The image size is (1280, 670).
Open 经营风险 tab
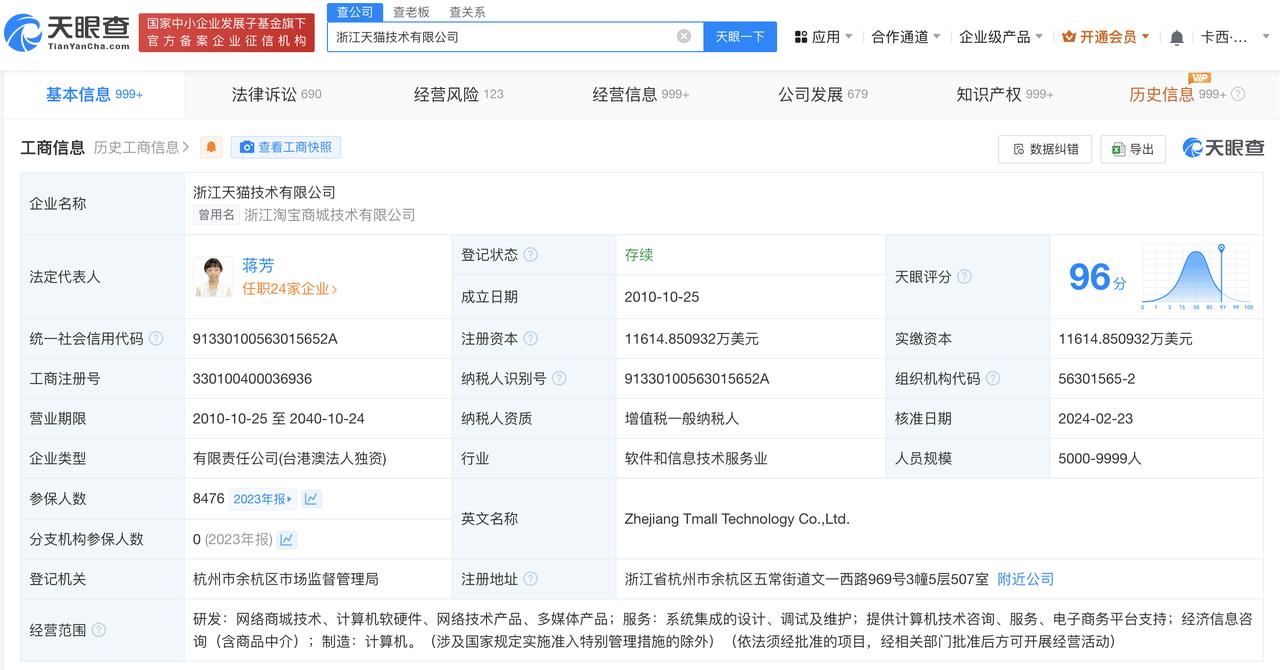459,94
